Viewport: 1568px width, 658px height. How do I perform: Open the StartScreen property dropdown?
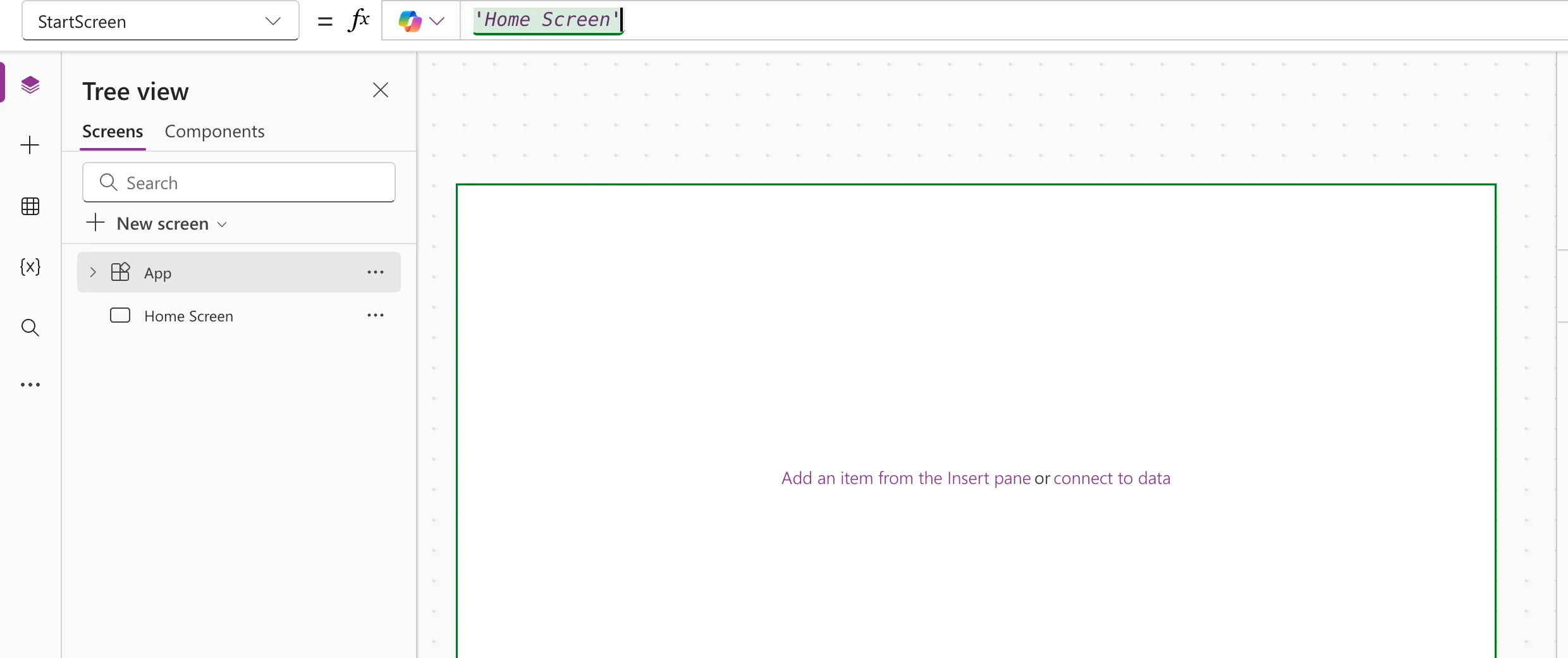[x=160, y=22]
